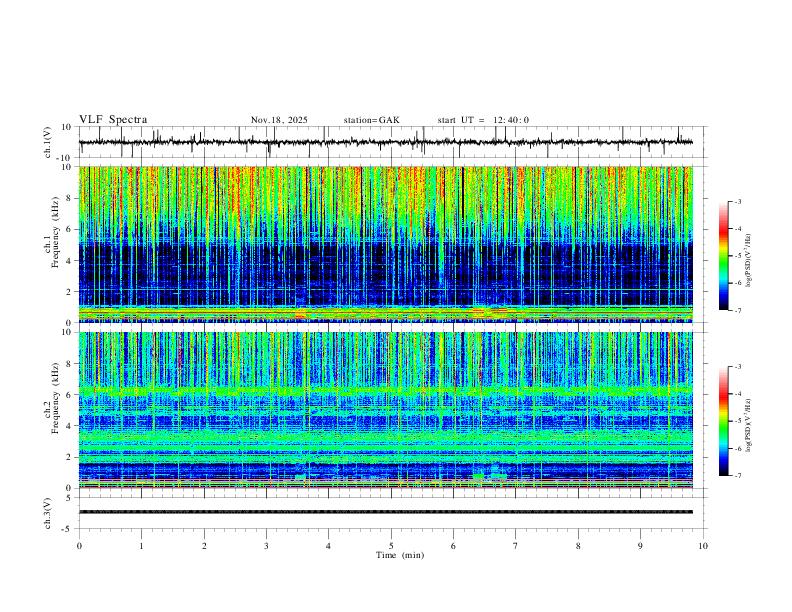Click the "2" kHz tick of ch.1 spectrogram

[x=70, y=292]
